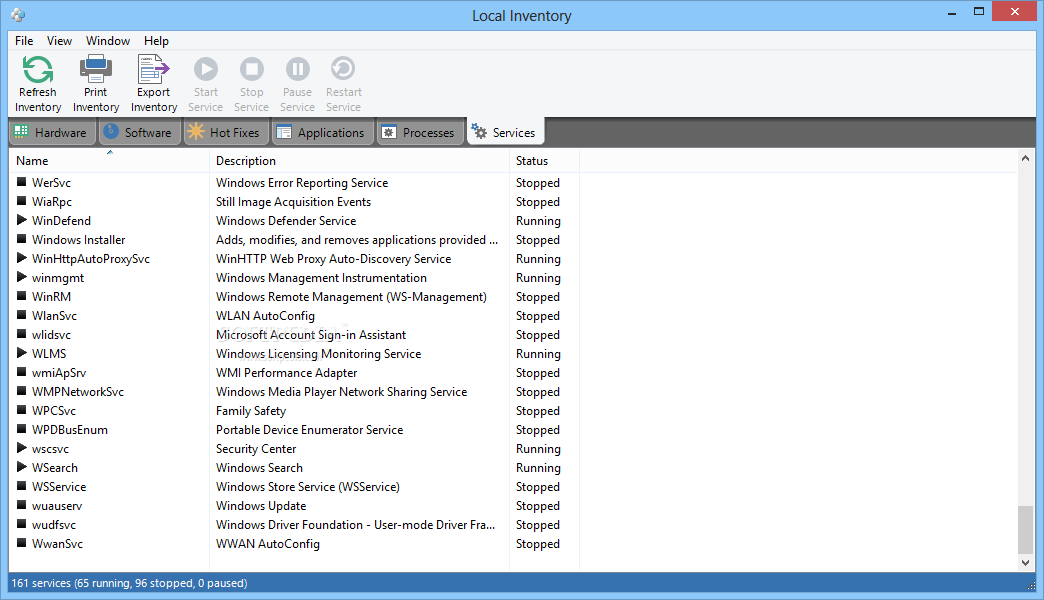Screen dimensions: 1044x600
Task: Click the app icon in the title bar
Action: pyautogui.click(x=18, y=15)
